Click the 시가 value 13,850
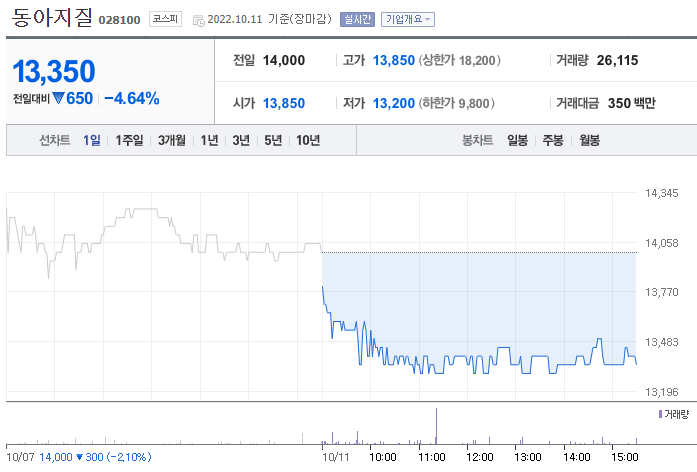Screen dimensions: 697x472 pos(284,103)
